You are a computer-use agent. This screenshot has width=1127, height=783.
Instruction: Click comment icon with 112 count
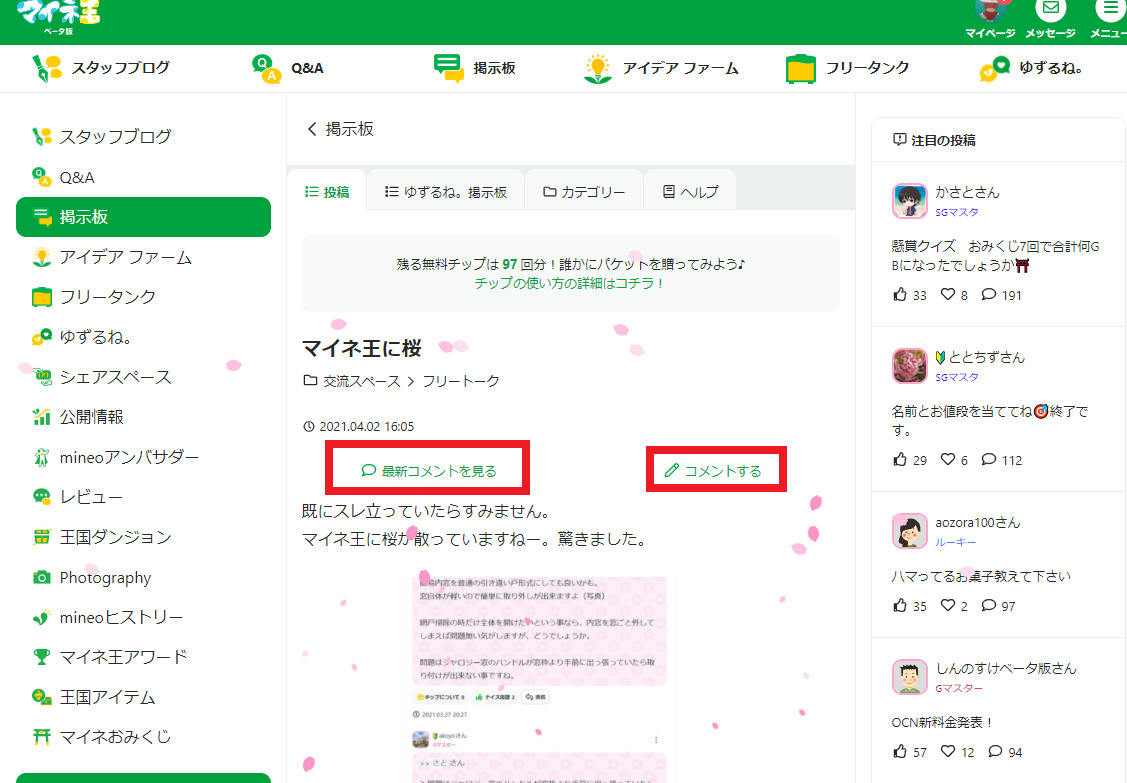pyautogui.click(x=989, y=459)
